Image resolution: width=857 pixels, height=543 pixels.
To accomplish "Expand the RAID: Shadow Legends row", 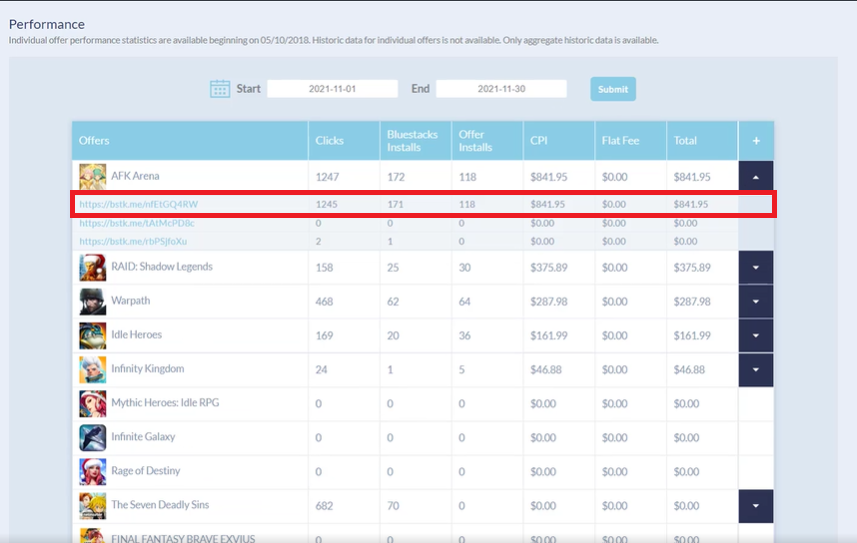I will pos(756,267).
